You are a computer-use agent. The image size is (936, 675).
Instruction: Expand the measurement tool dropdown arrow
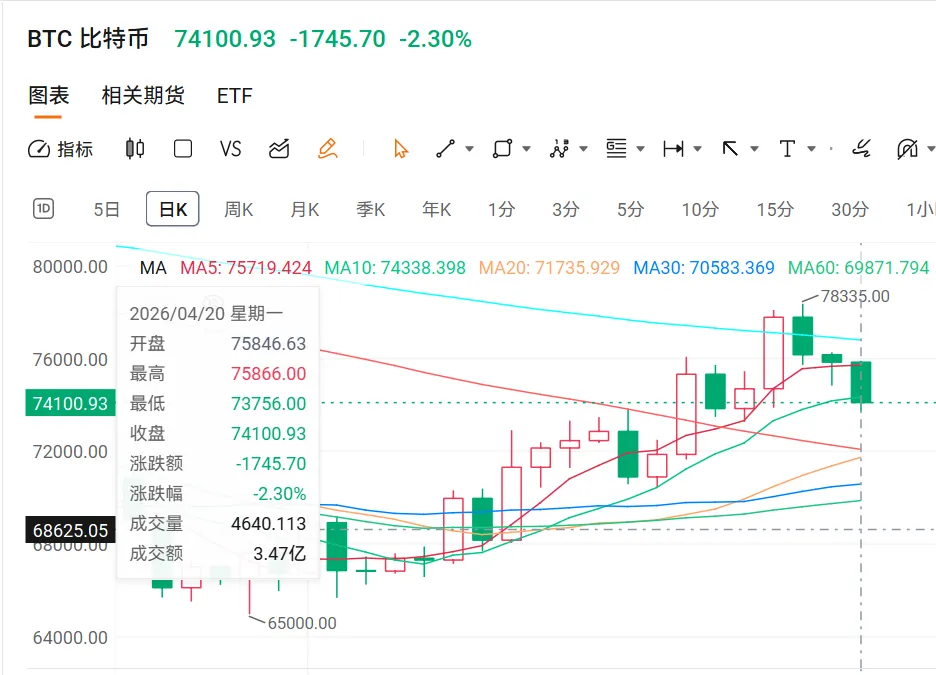[x=697, y=149]
